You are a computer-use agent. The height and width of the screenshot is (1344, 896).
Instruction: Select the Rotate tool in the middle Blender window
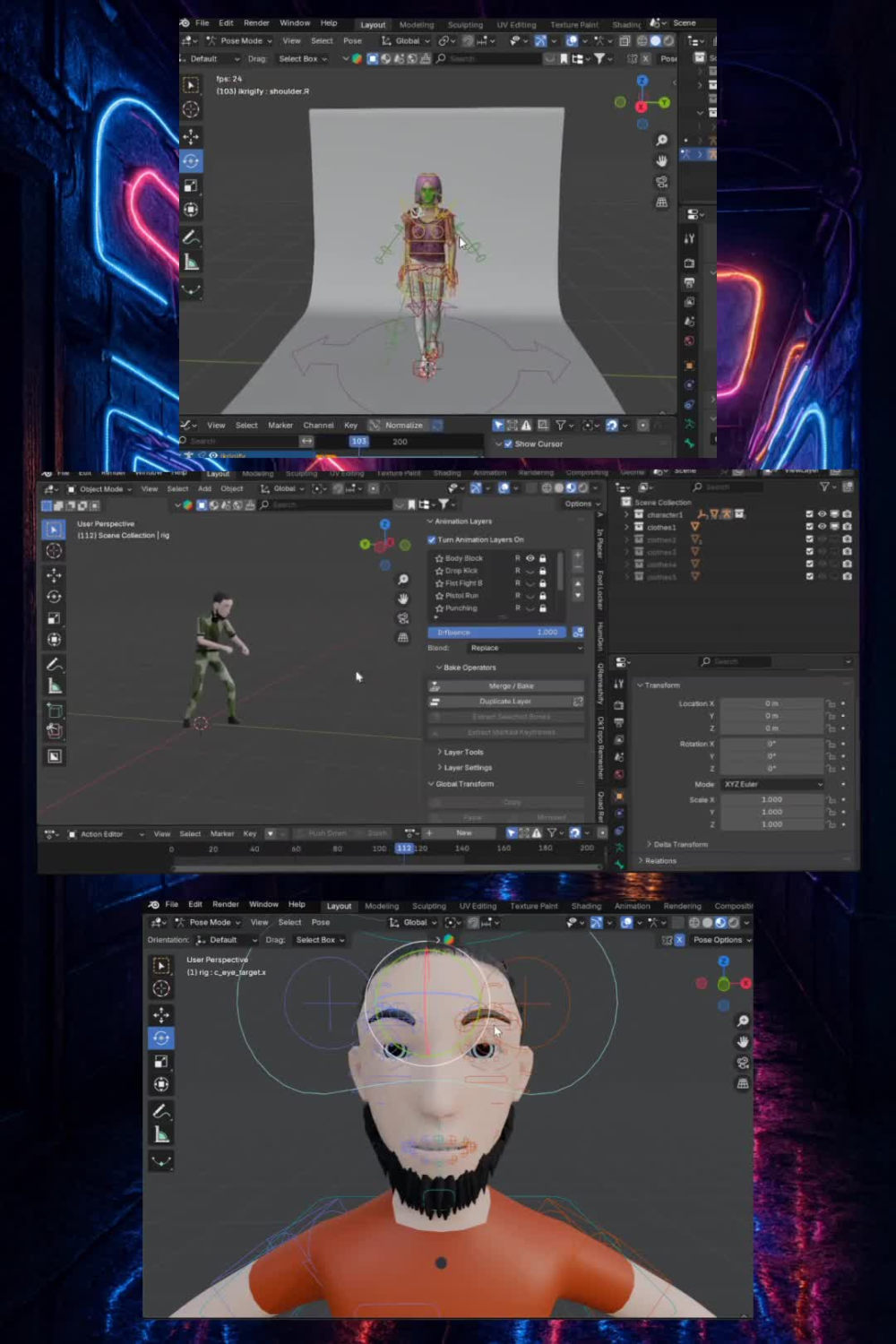tap(54, 597)
